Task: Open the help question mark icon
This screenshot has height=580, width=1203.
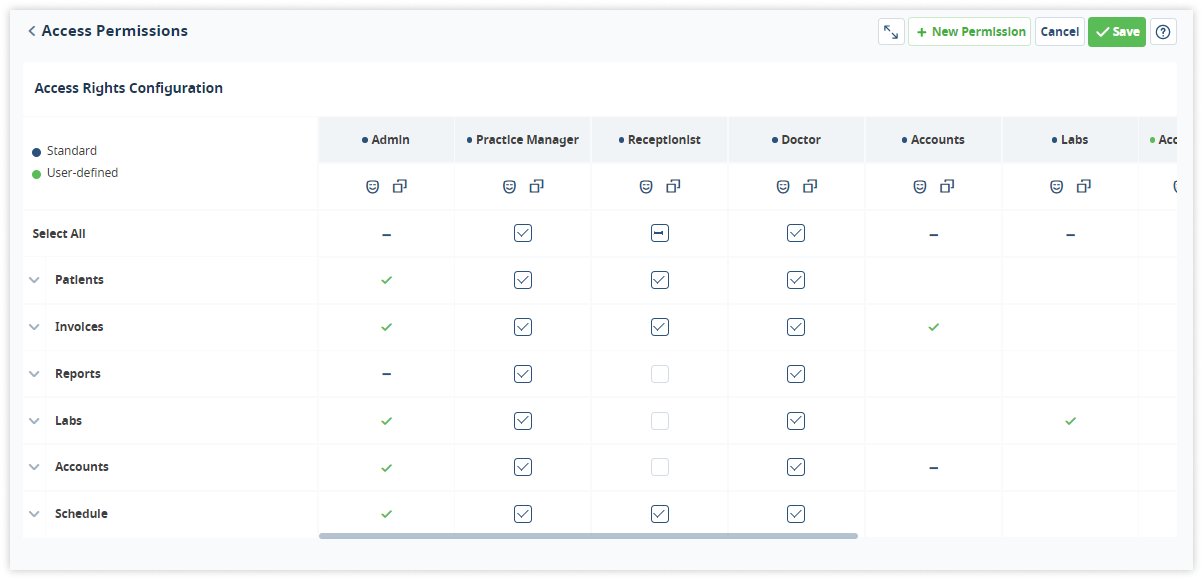Action: pos(1163,32)
